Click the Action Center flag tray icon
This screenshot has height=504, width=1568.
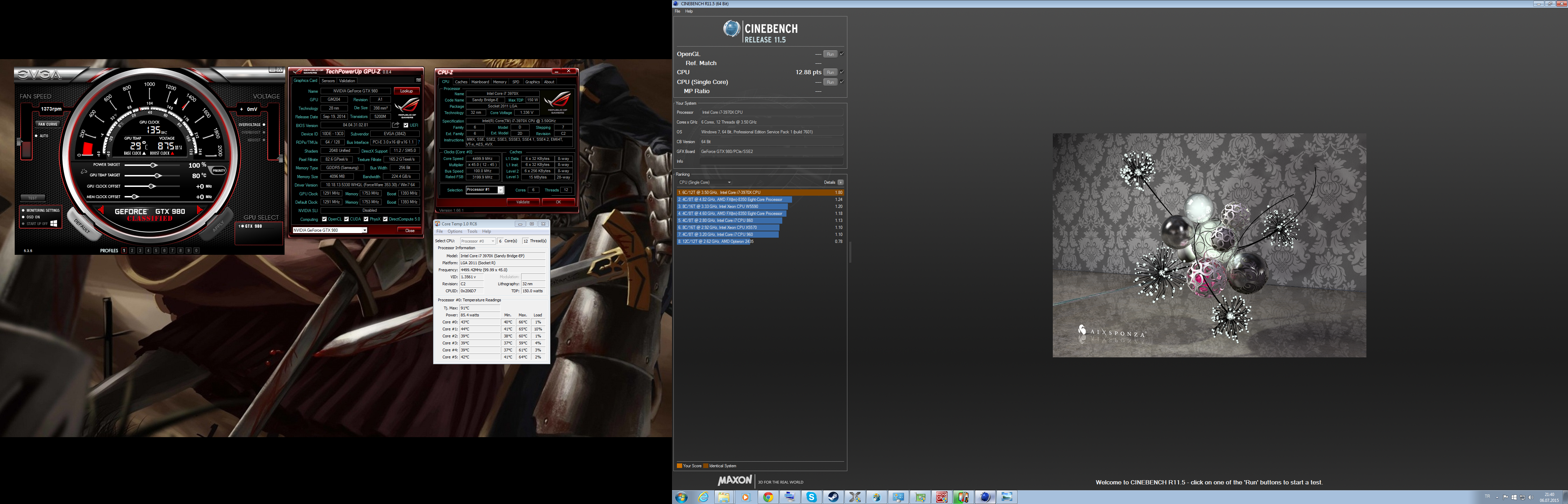click(1506, 497)
